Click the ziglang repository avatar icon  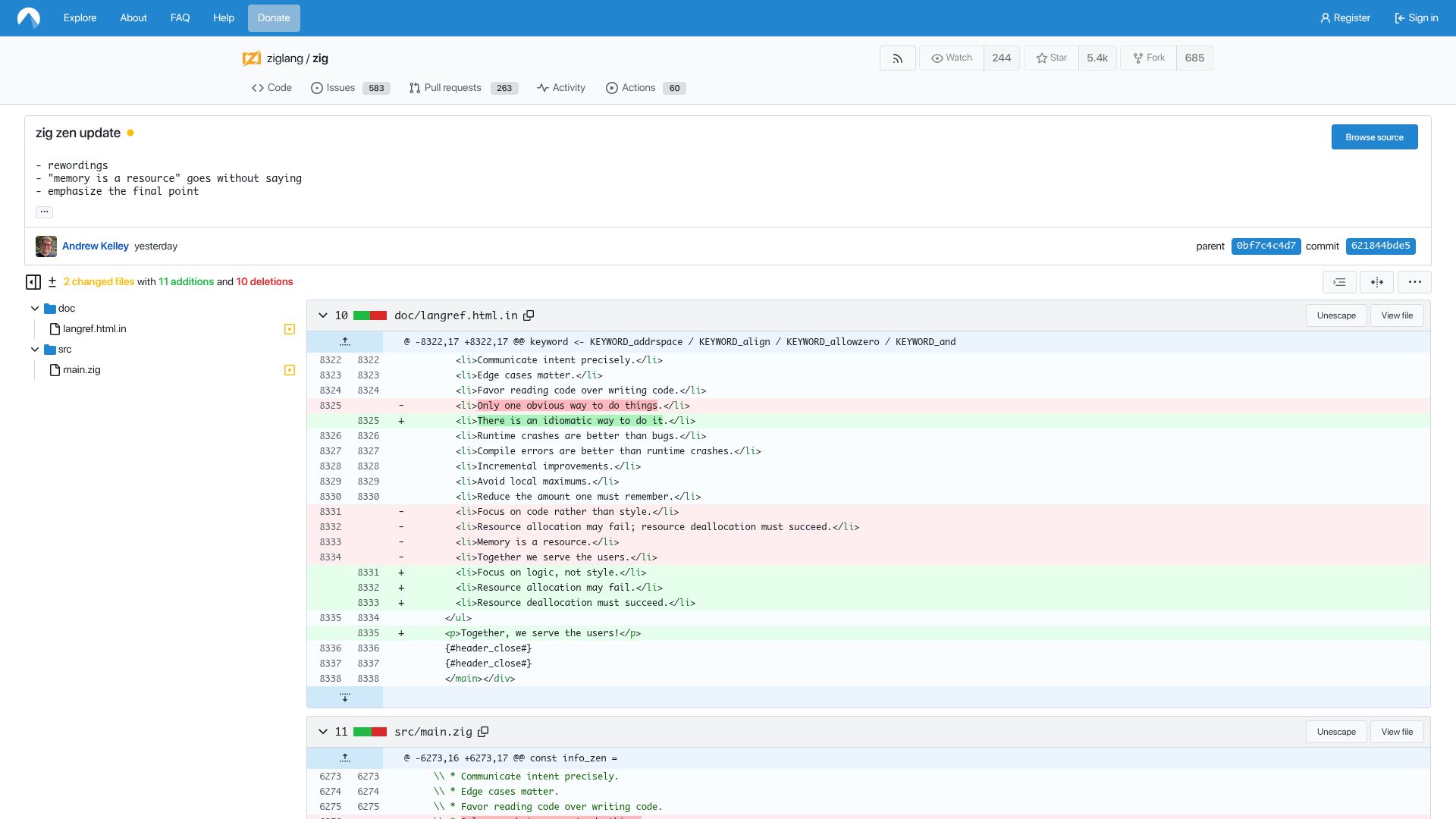click(252, 58)
